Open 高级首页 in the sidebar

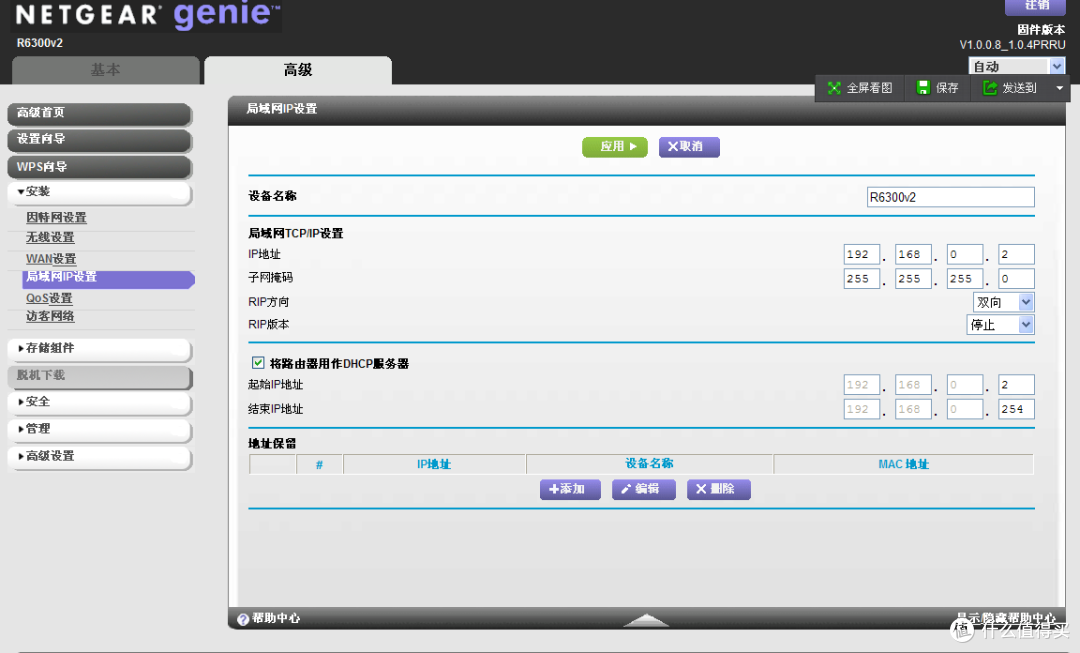pyautogui.click(x=100, y=114)
